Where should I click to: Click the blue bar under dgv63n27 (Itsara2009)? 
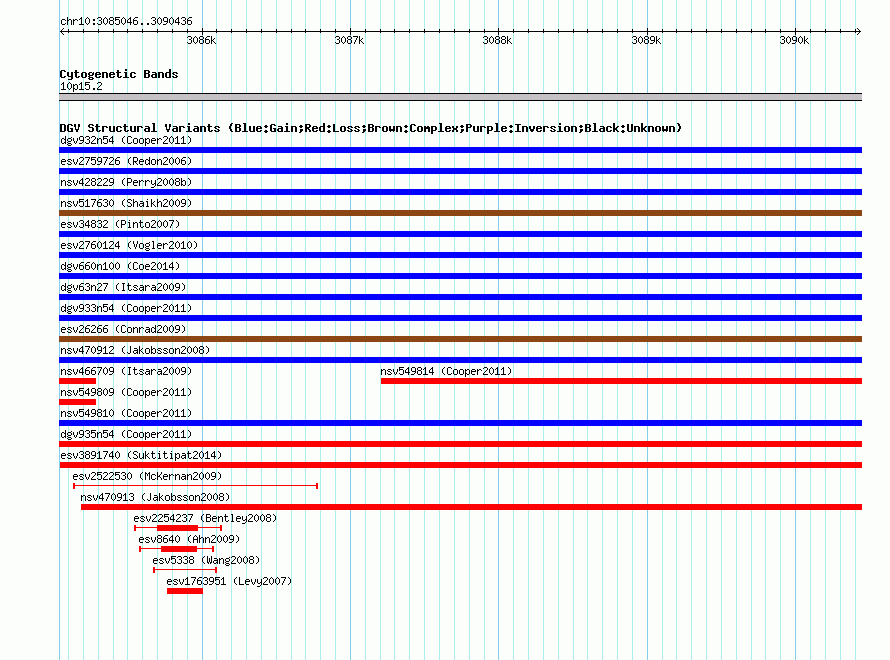coord(460,297)
